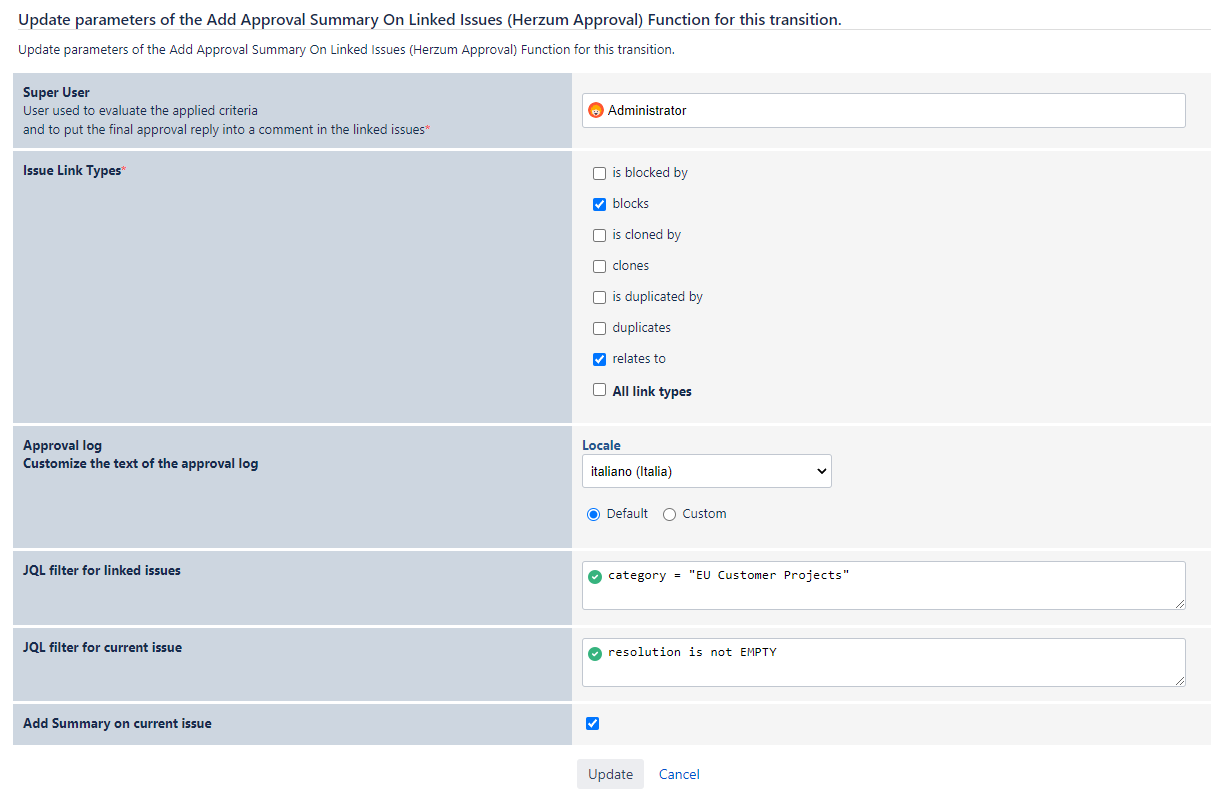Tick the "is cloned by" checkbox
Screen dimensions: 1211x812
(600, 235)
